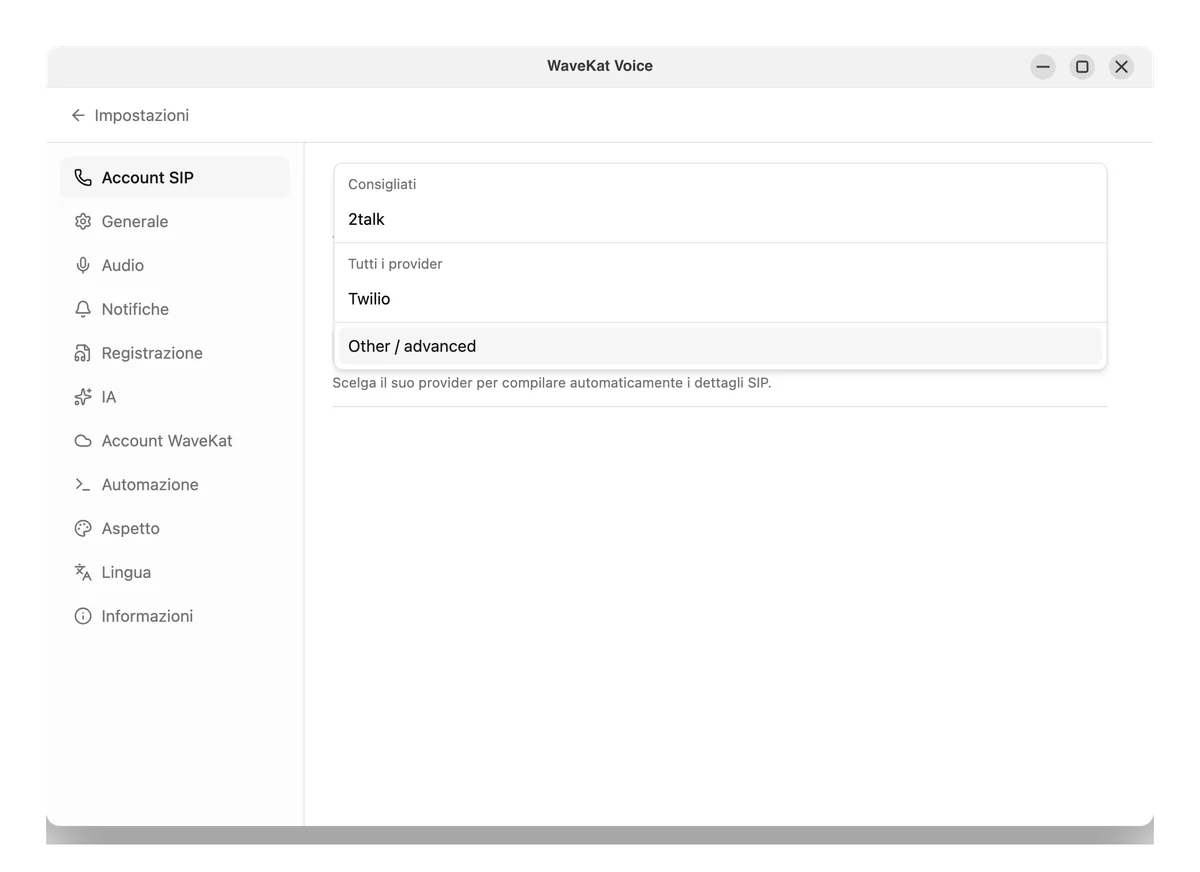Switch to the Lingua section
The width and height of the screenshot is (1200, 872).
tap(175, 572)
